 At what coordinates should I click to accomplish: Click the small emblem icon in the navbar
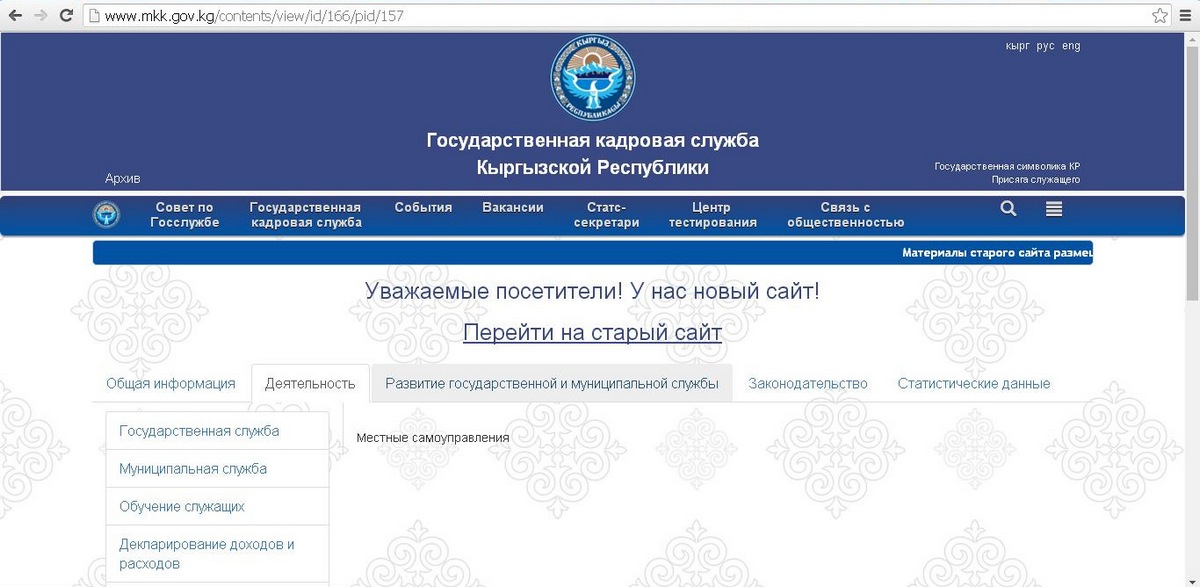point(106,215)
